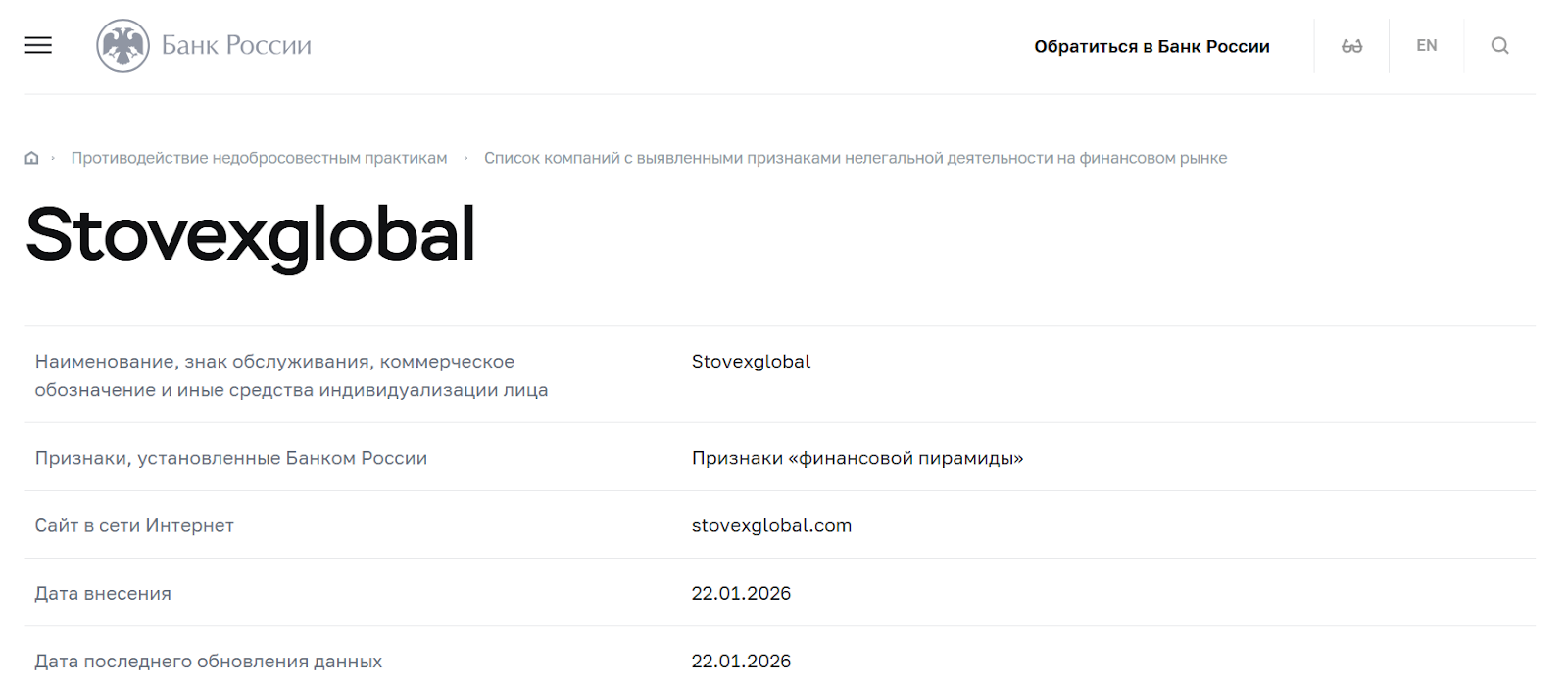The width and height of the screenshot is (1568, 689).
Task: Click the Bank of Russia eagle emblem
Action: [x=122, y=45]
